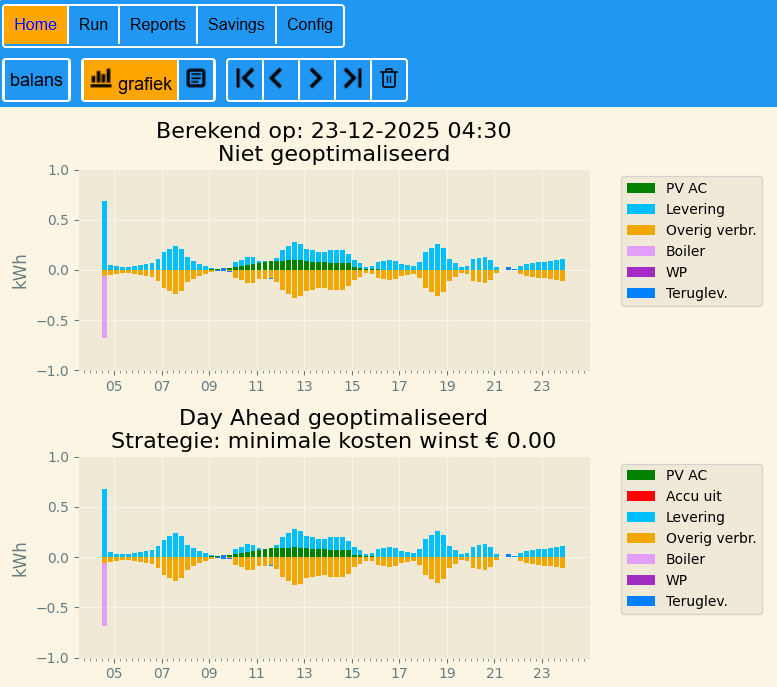Delete record with the trash icon
777x687 pixels.
click(388, 79)
